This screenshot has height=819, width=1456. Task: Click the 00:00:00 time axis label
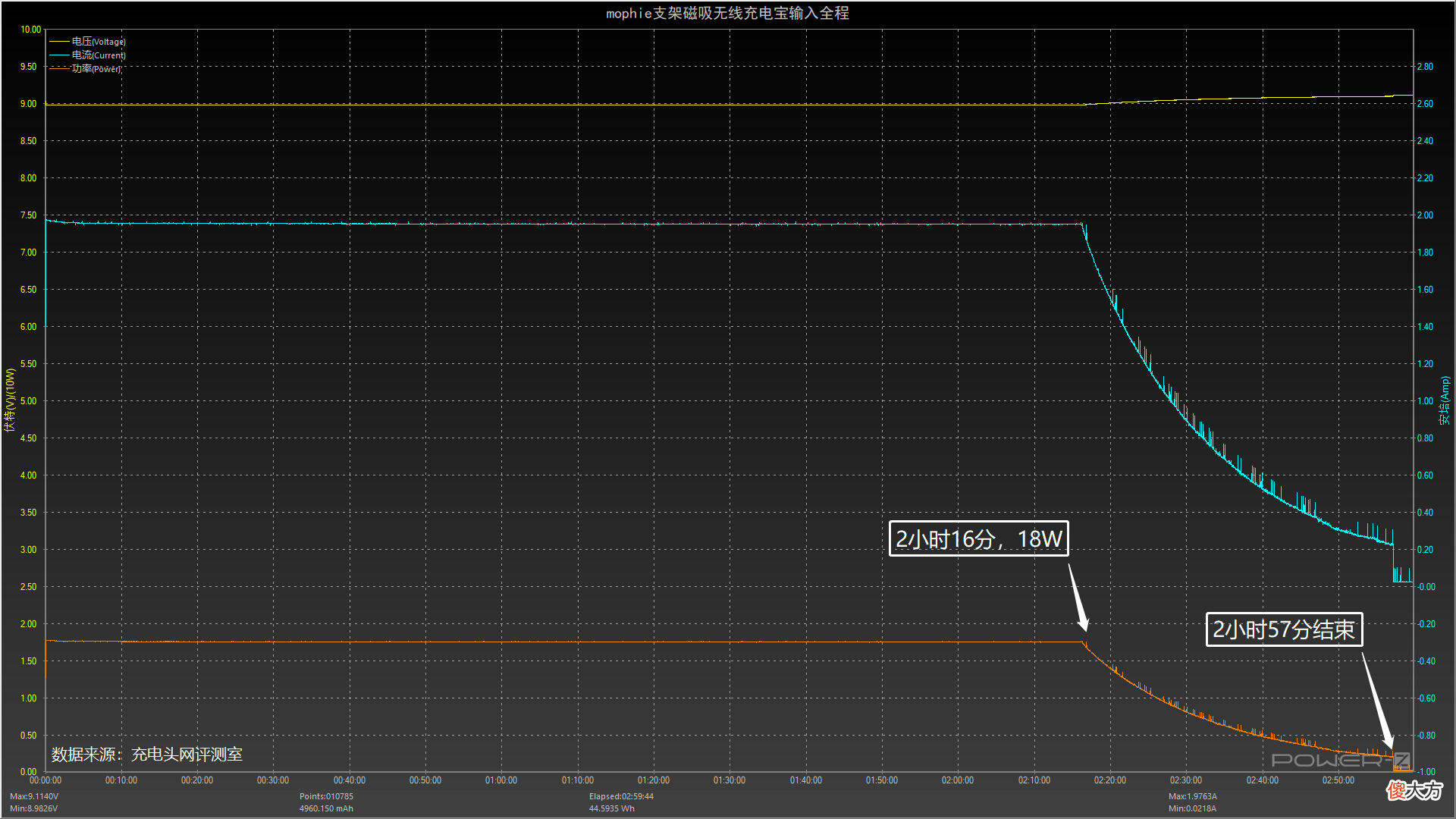(x=45, y=780)
